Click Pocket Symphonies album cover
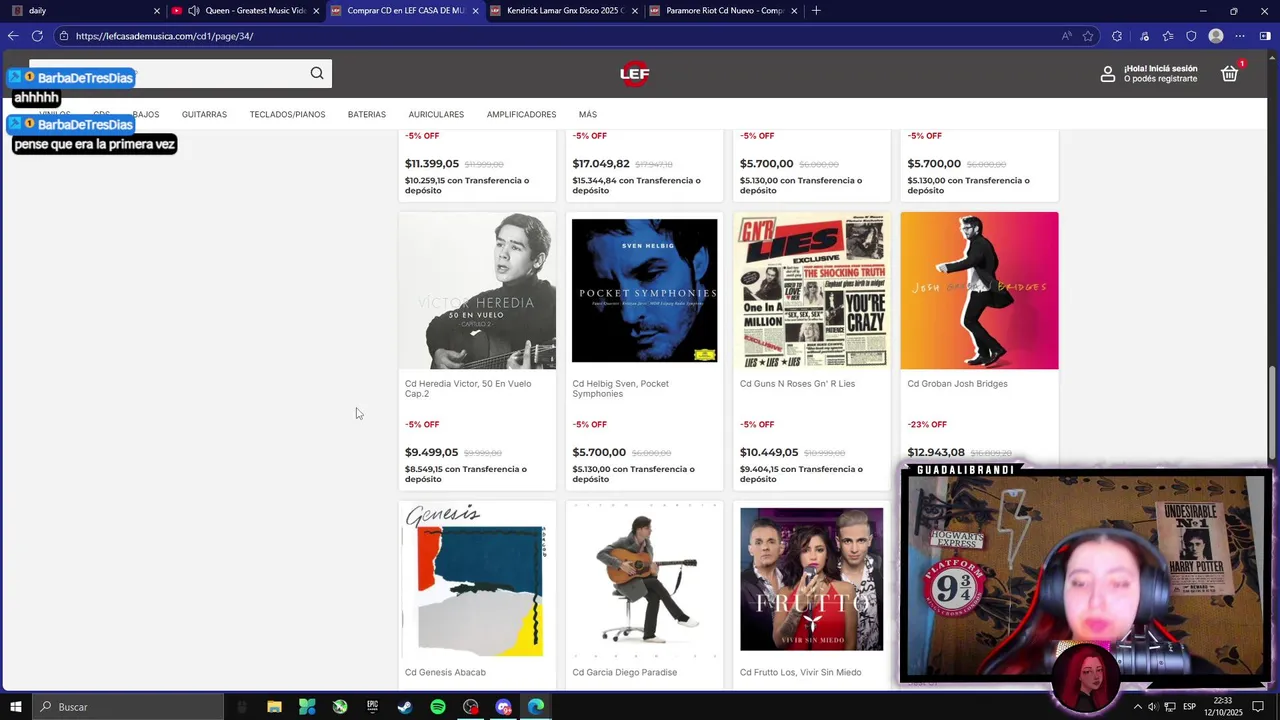The height and width of the screenshot is (720, 1280). point(644,291)
